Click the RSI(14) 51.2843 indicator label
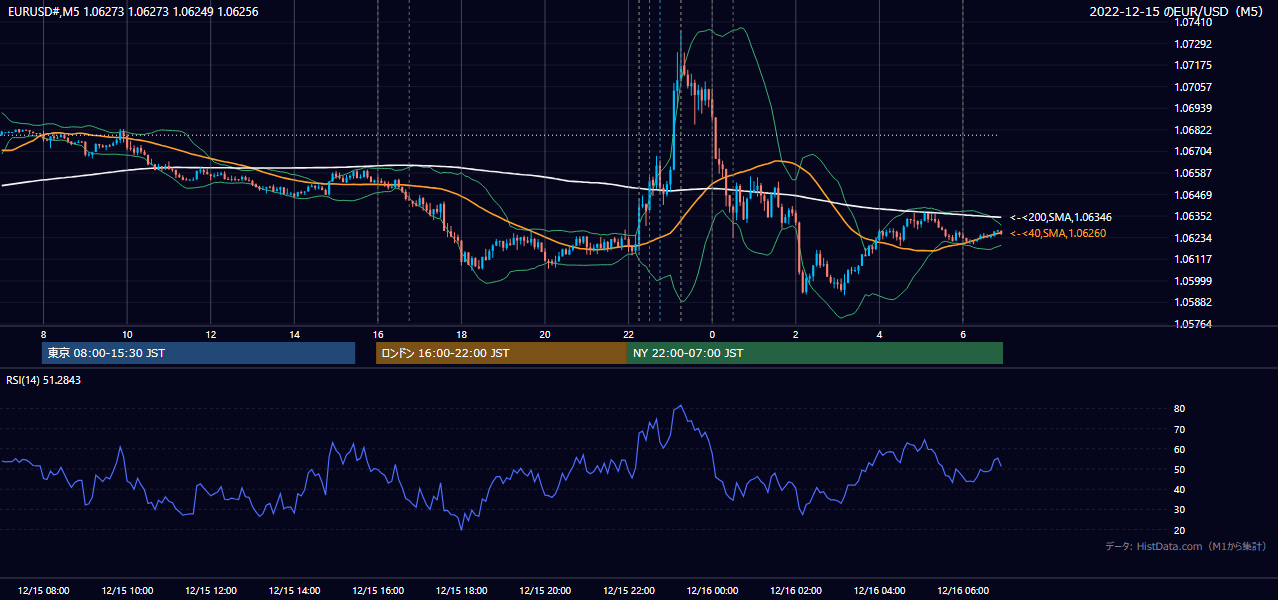The width and height of the screenshot is (1278, 600). point(43,380)
